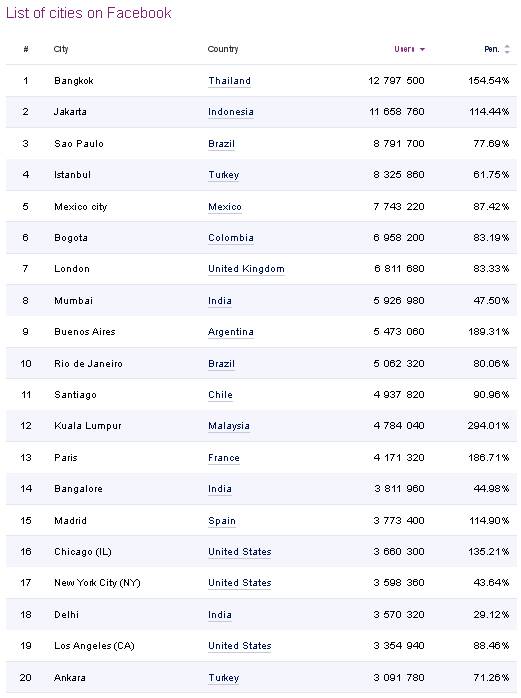Follow the Chile country link
Screen dimensions: 521x698
click(220, 395)
